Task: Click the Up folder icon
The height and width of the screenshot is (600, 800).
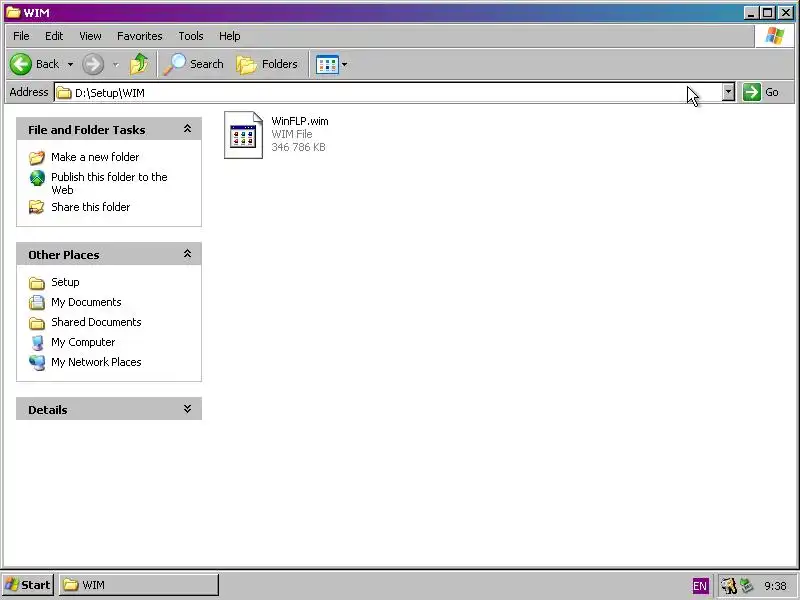Action: (139, 64)
